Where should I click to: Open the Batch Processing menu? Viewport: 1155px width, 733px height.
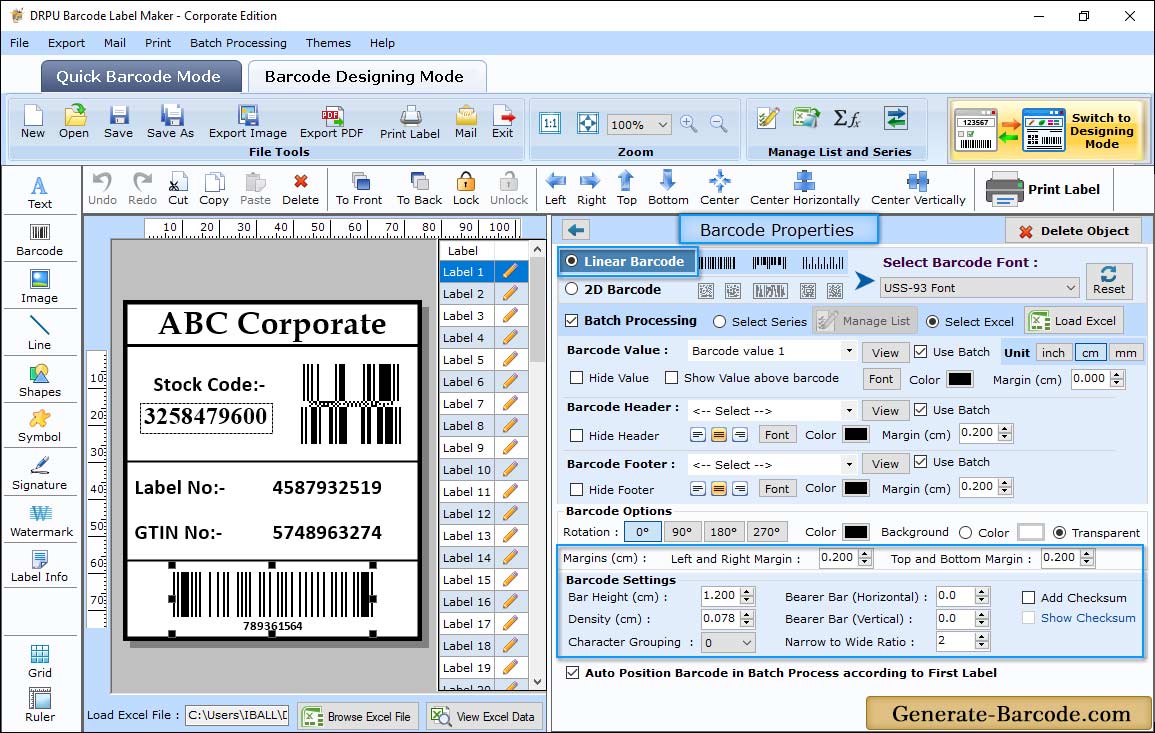pos(238,43)
